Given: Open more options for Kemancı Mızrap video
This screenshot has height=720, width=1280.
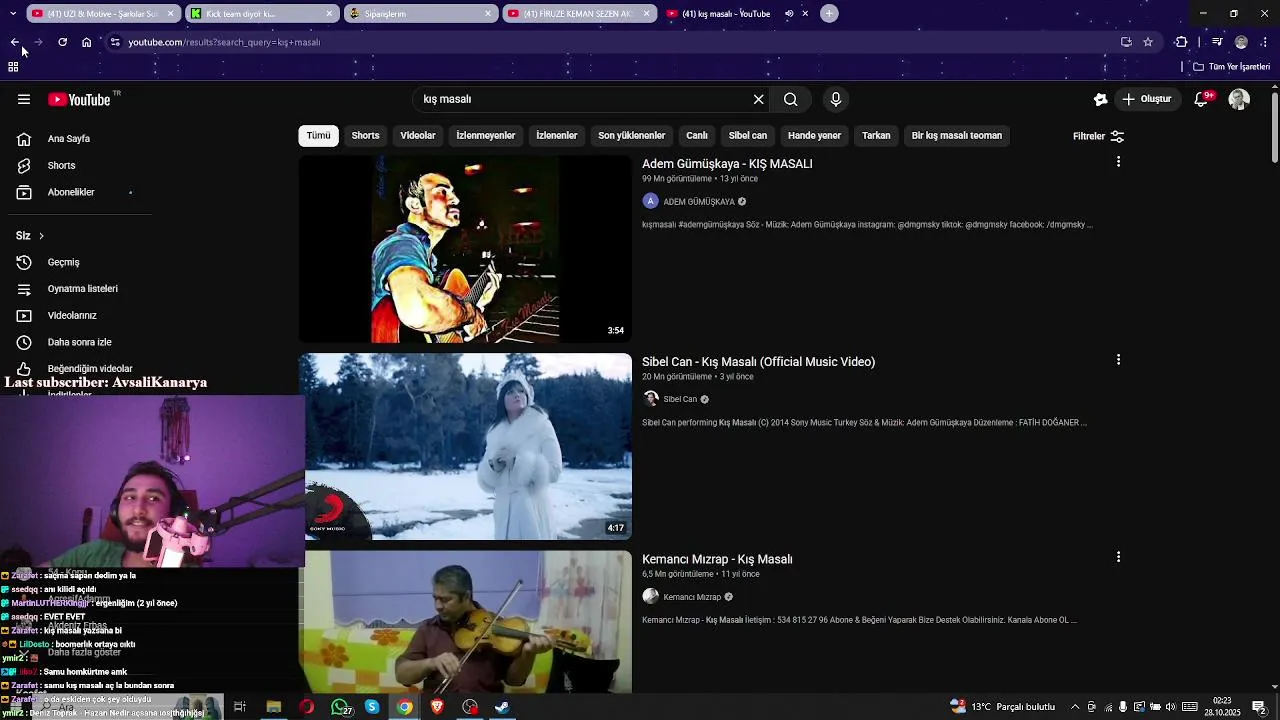Looking at the screenshot, I should pyautogui.click(x=1118, y=557).
